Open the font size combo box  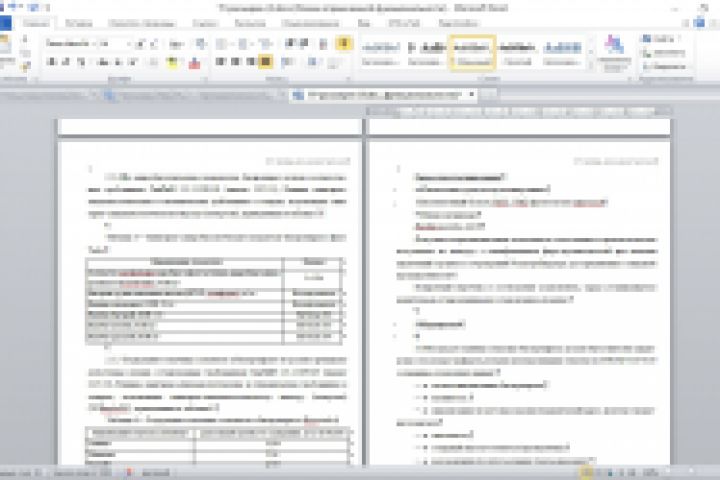click(x=115, y=44)
